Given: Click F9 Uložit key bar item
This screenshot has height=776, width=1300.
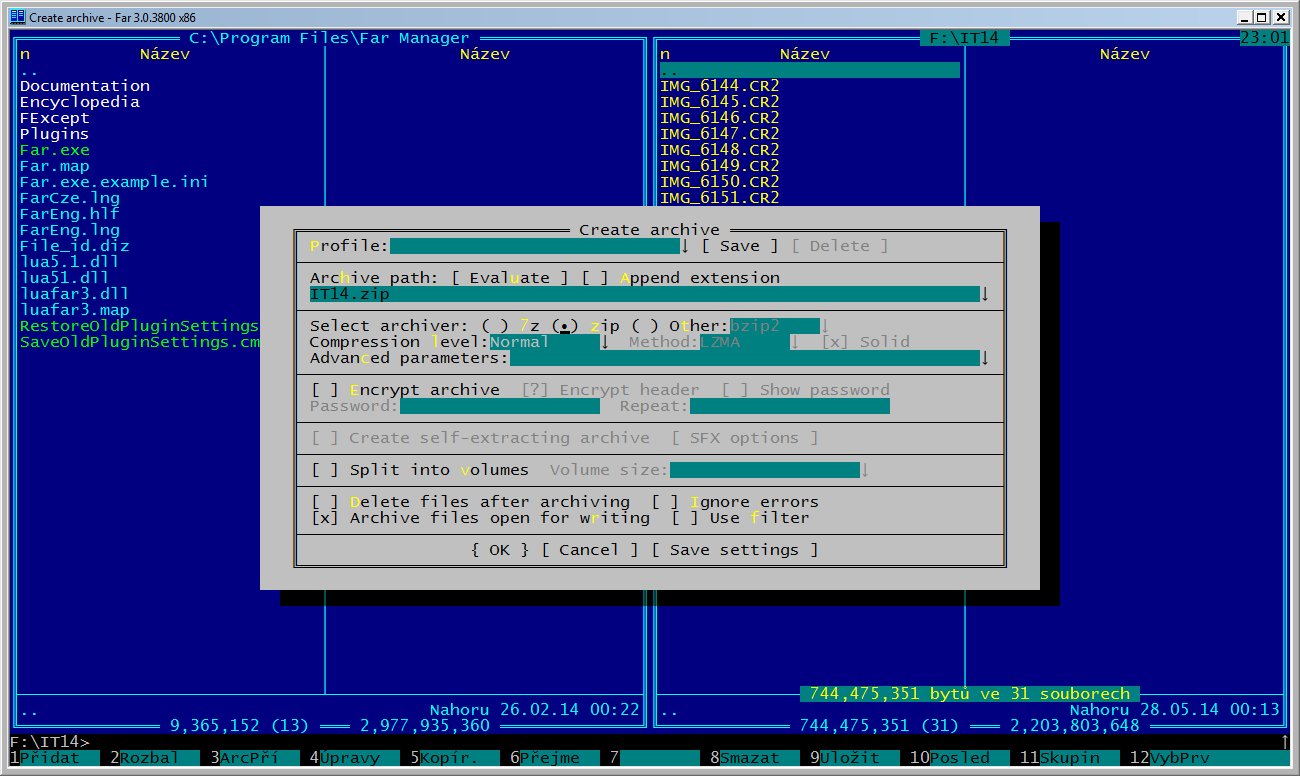Looking at the screenshot, I should [855, 758].
